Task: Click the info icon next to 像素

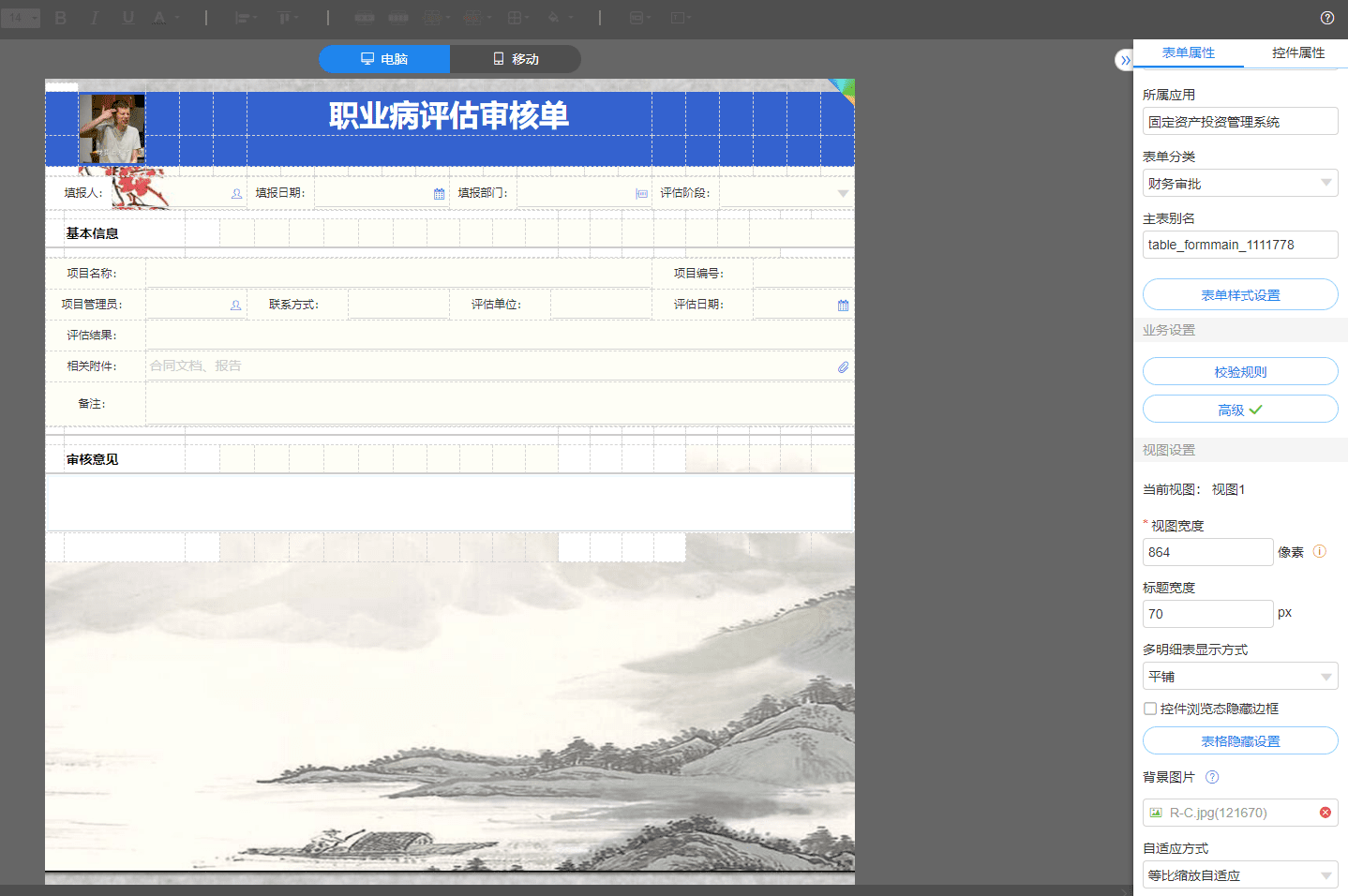Action: (x=1319, y=552)
